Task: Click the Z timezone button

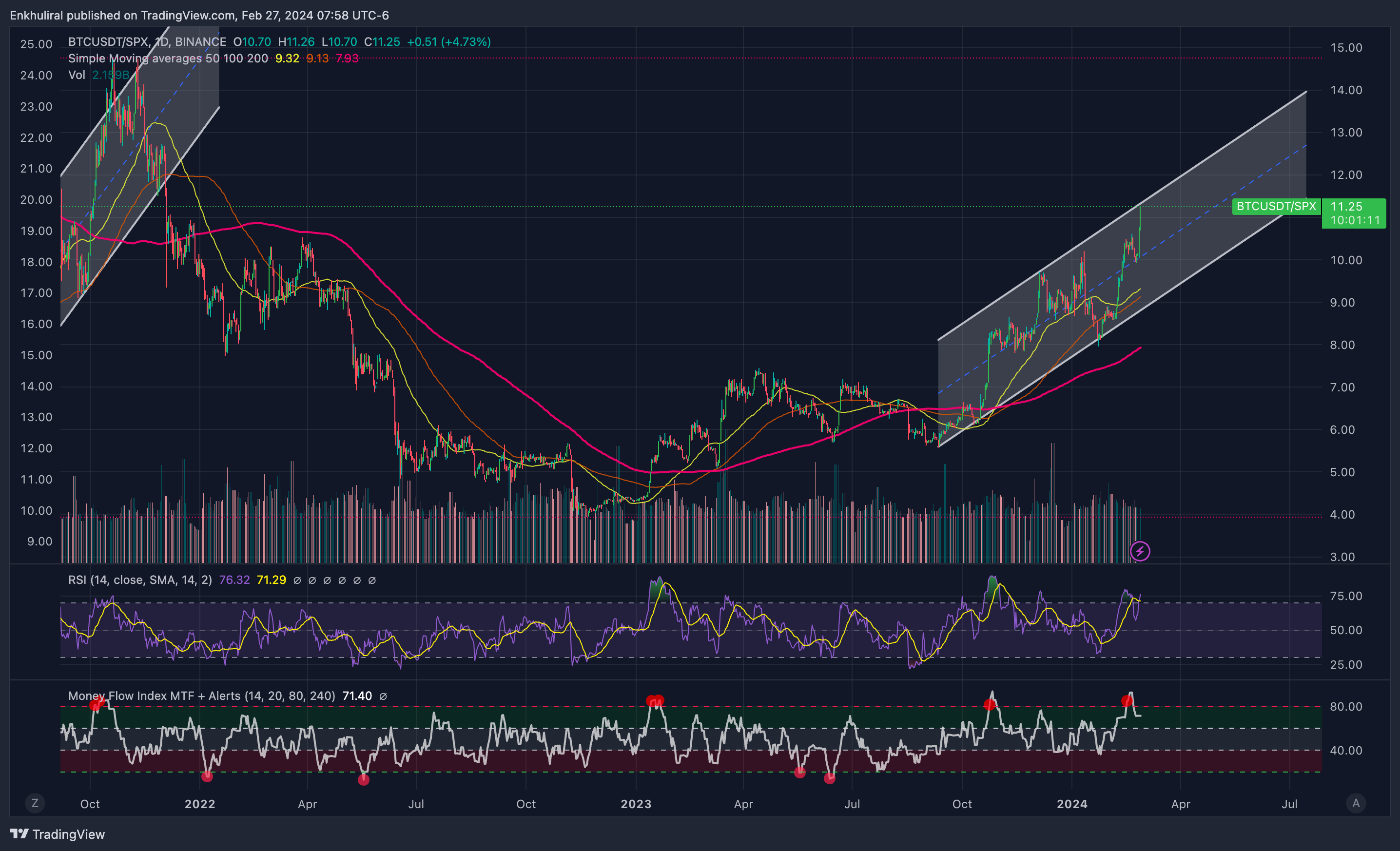Action: pos(35,803)
